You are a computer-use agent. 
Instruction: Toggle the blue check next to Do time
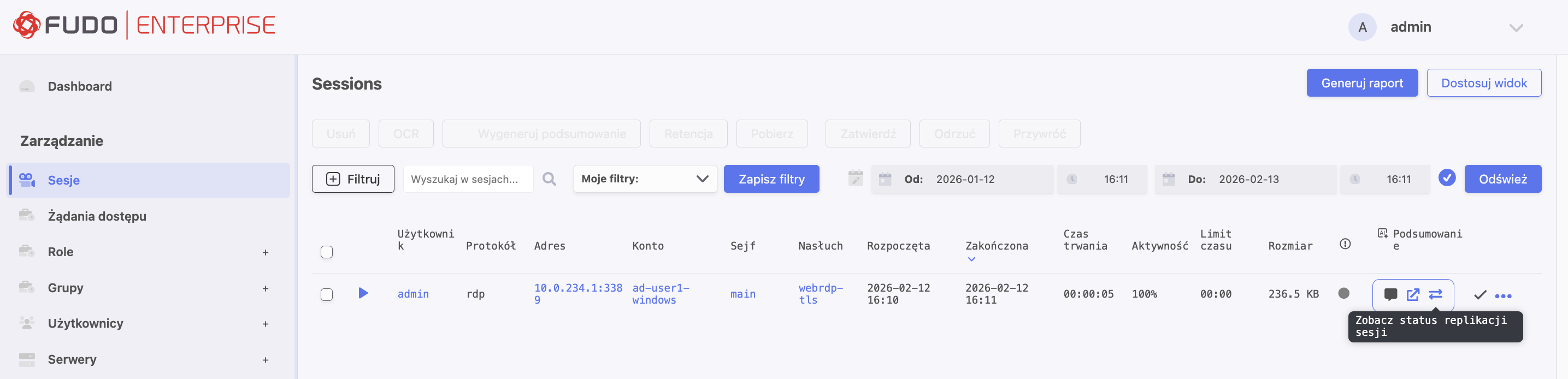(1446, 178)
